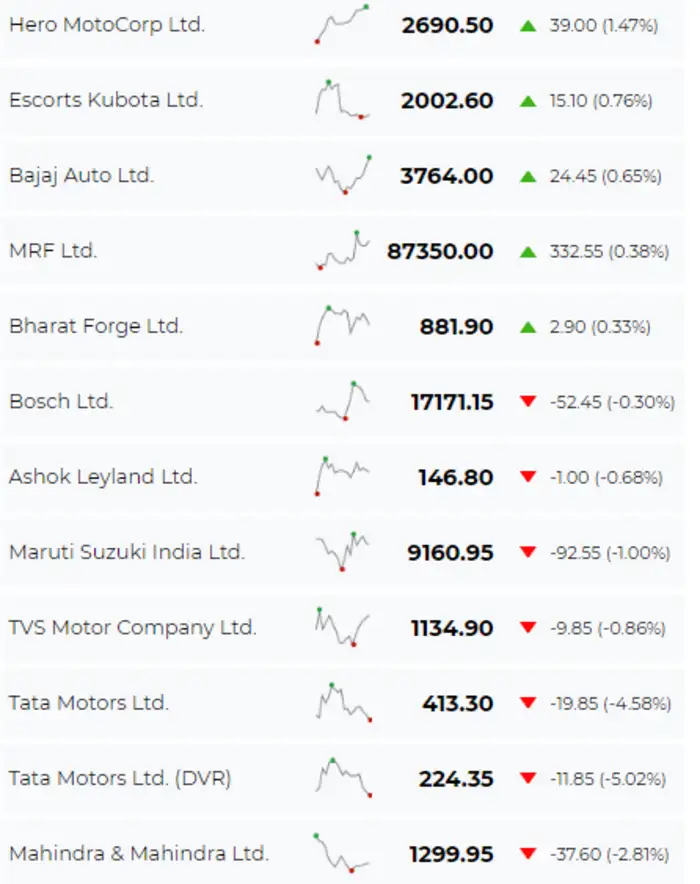Click the red down arrow for Mahindra & Mahindra
Viewport: 700px width, 884px height.
(x=528, y=854)
